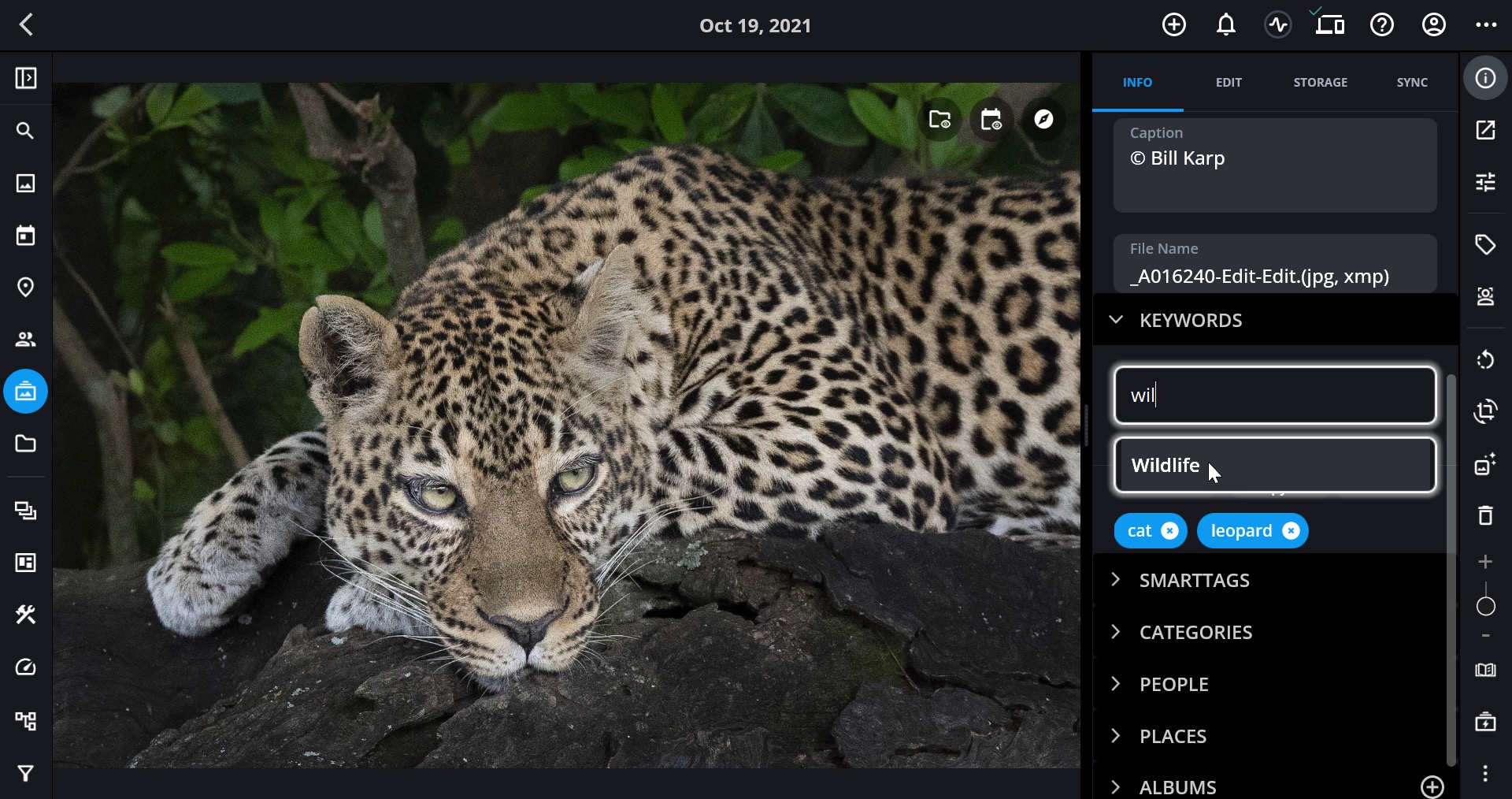1512x799 pixels.
Task: Open the folders view in sidebar
Action: click(x=26, y=444)
